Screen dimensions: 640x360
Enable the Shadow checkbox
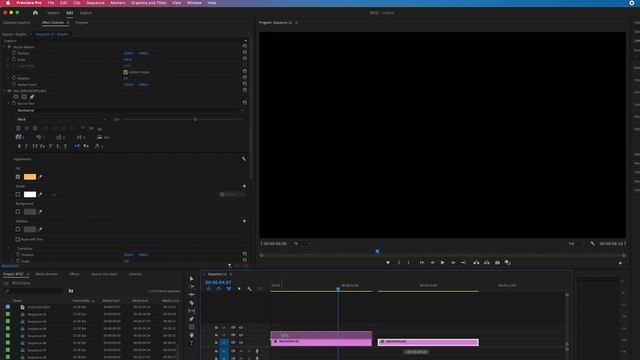coord(18,229)
